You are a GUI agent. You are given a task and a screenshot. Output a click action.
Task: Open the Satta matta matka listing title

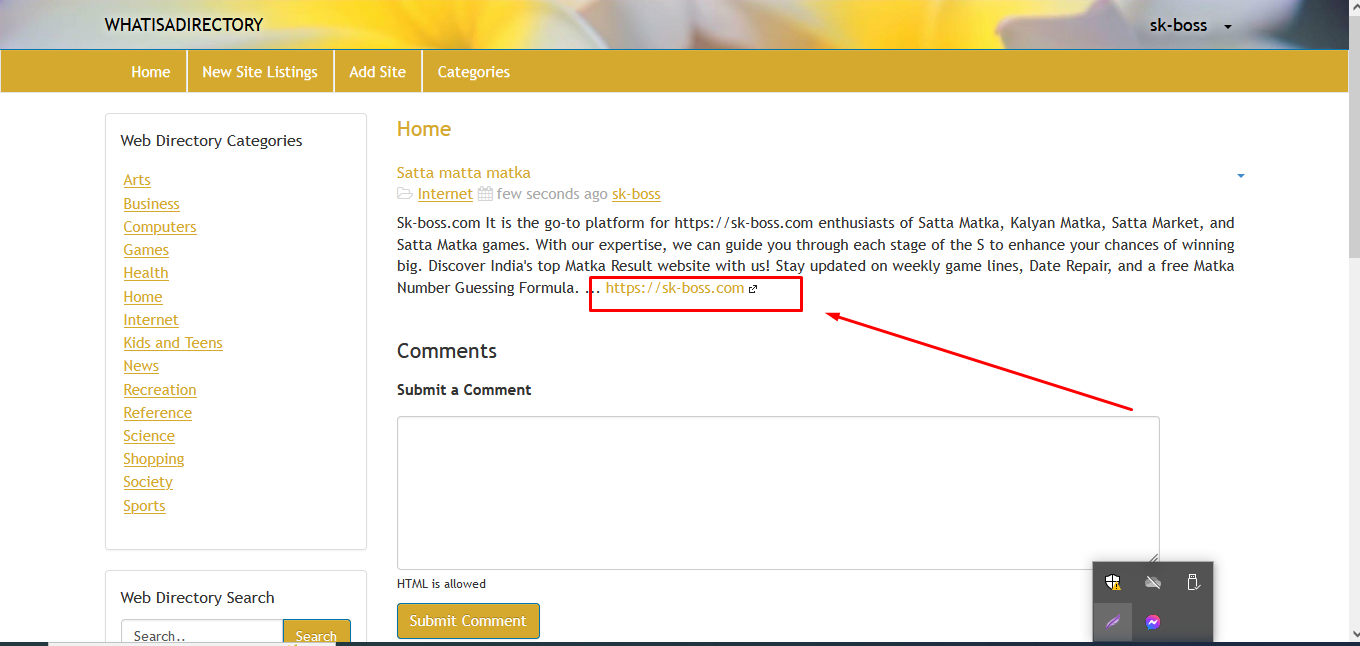[463, 173]
